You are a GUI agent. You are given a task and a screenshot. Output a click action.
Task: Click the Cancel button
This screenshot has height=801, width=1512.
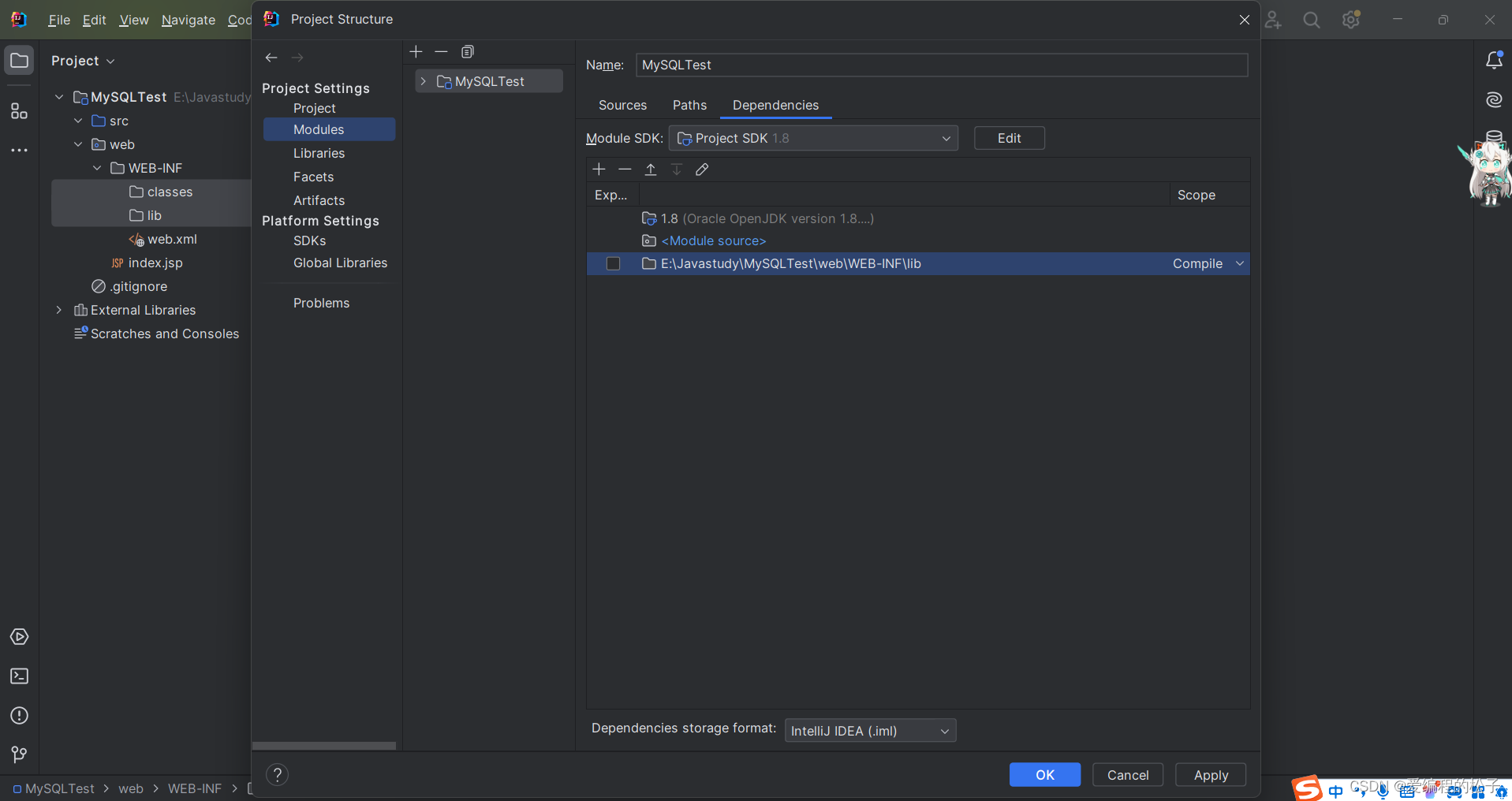pyautogui.click(x=1128, y=775)
